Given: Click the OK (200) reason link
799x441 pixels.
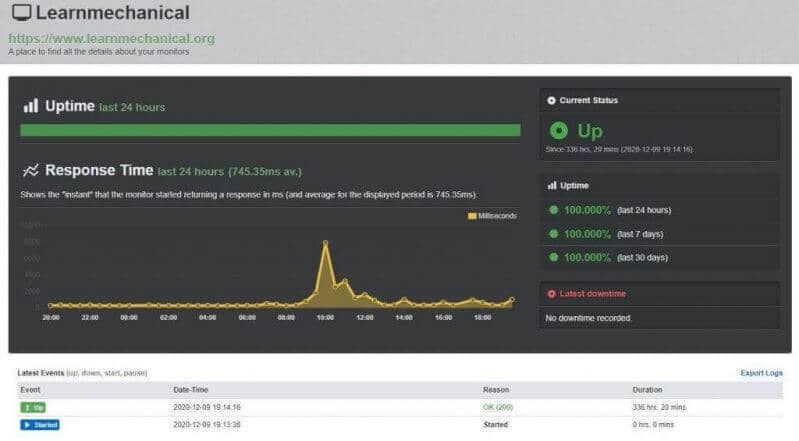Looking at the screenshot, I should (x=498, y=407).
